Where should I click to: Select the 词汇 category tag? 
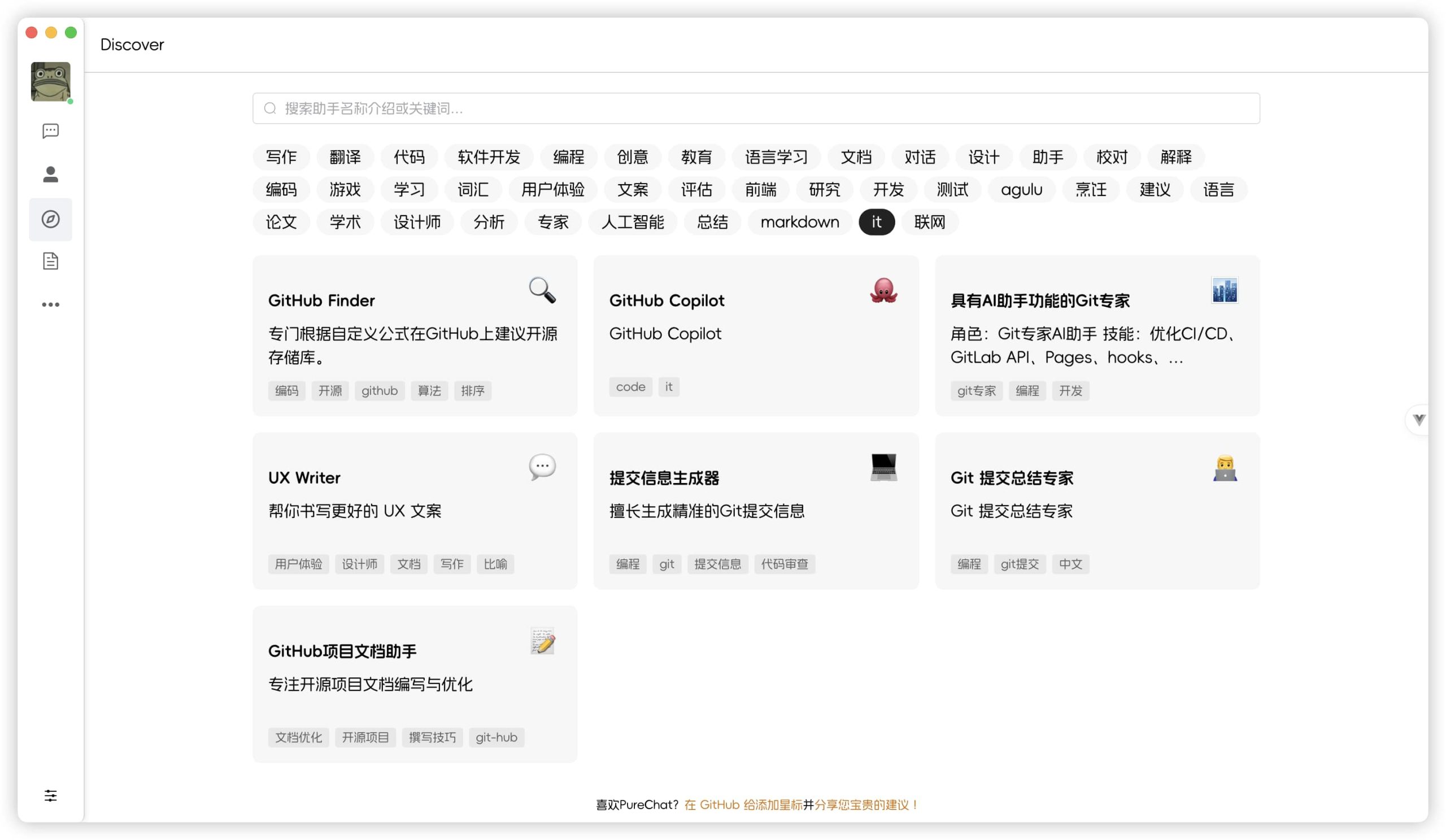(x=473, y=189)
